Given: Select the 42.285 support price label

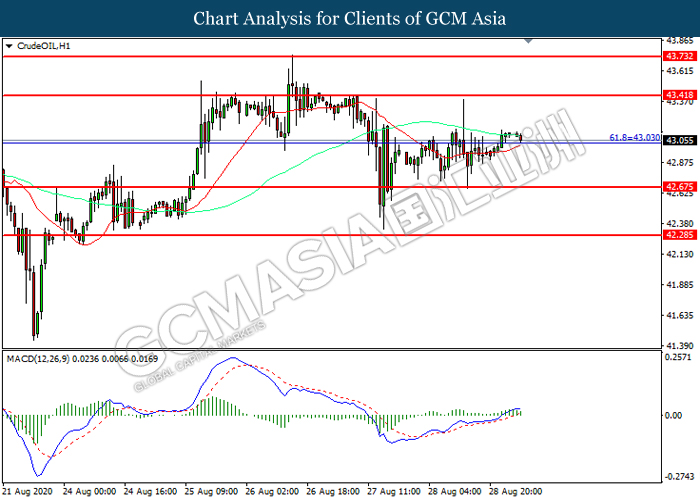Looking at the screenshot, I should (x=679, y=234).
